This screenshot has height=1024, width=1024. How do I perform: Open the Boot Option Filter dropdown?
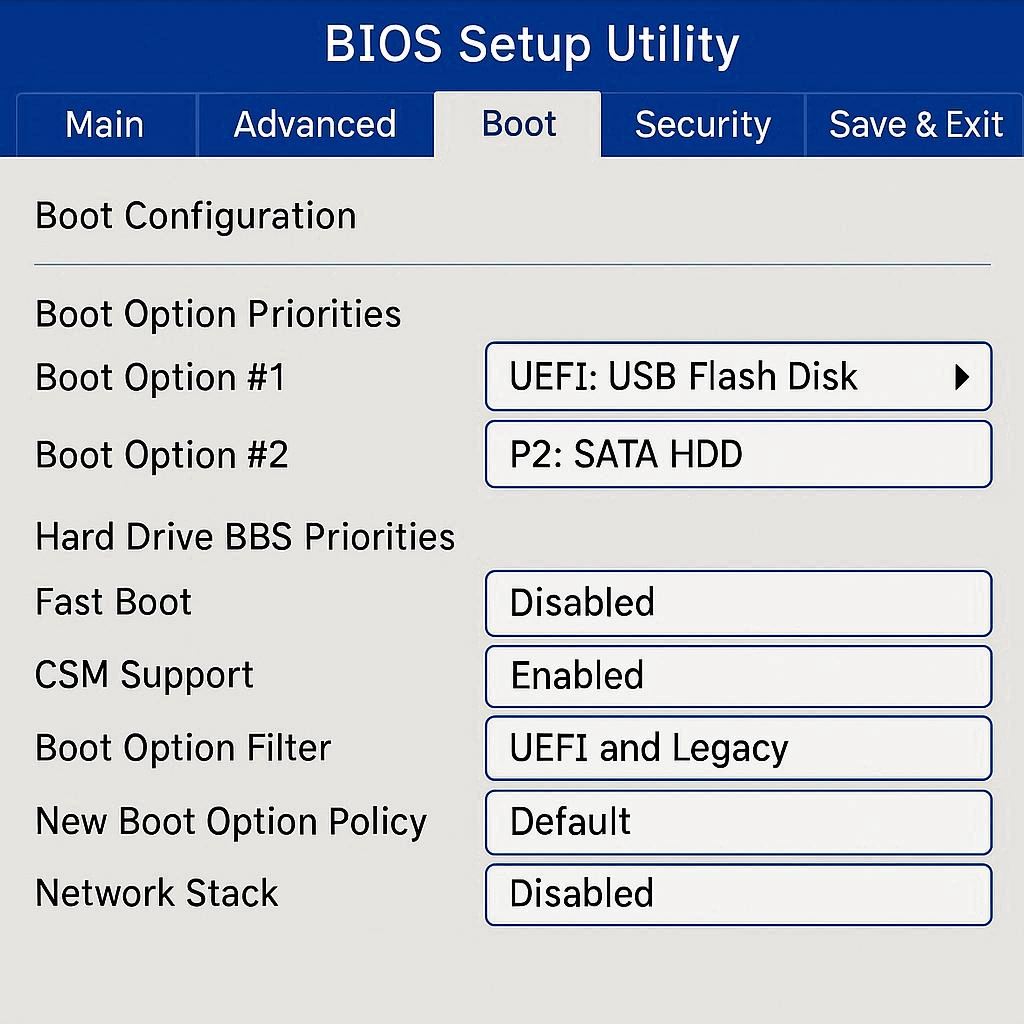click(738, 748)
